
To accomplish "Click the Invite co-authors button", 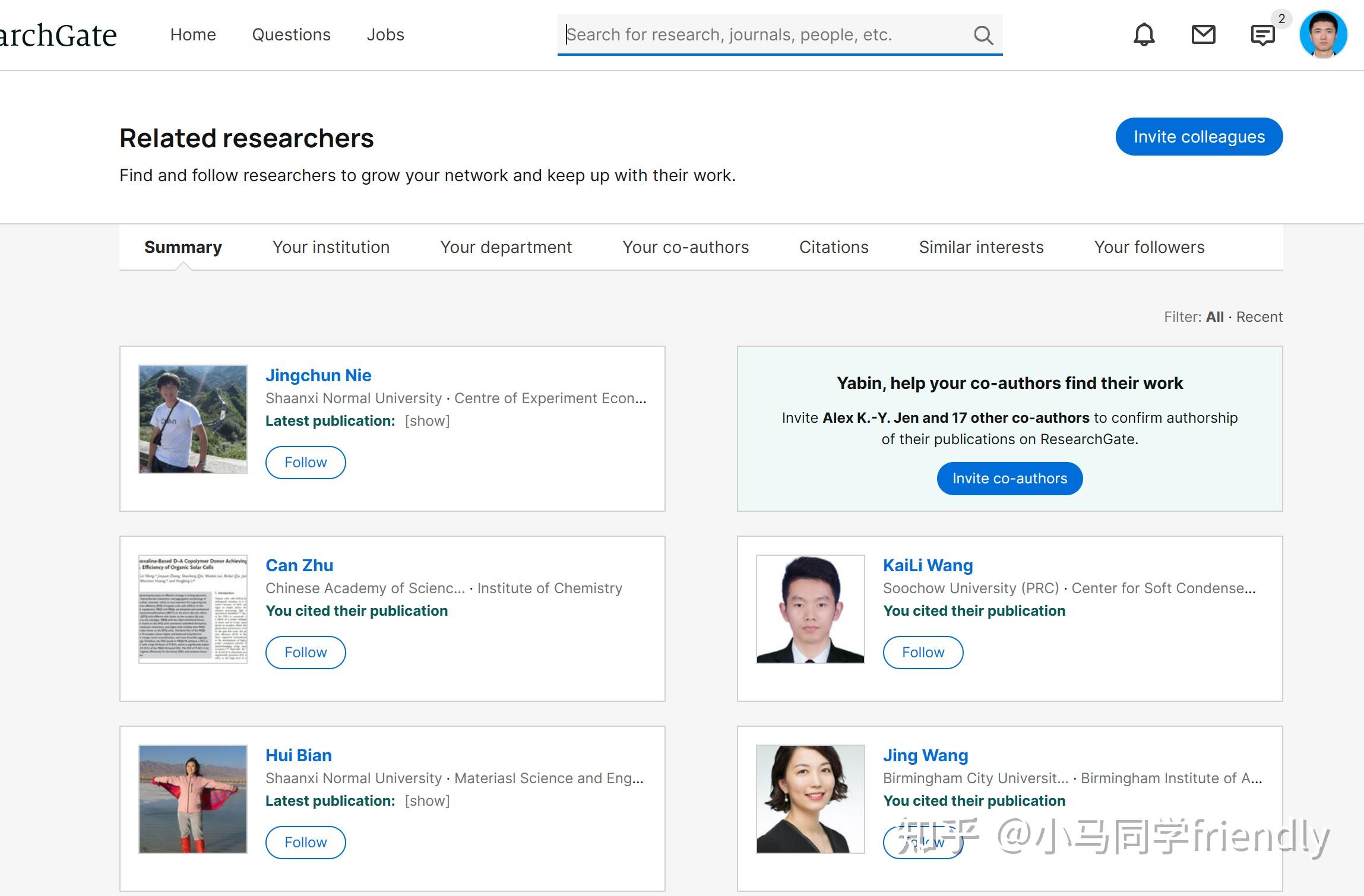I will 1009,478.
